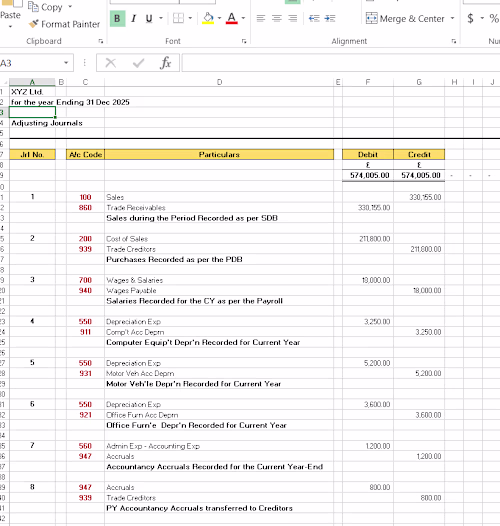Screen dimensions: 500x526
Task: Select Admin Exp - Accounting Exp cell
Action: click(219, 446)
